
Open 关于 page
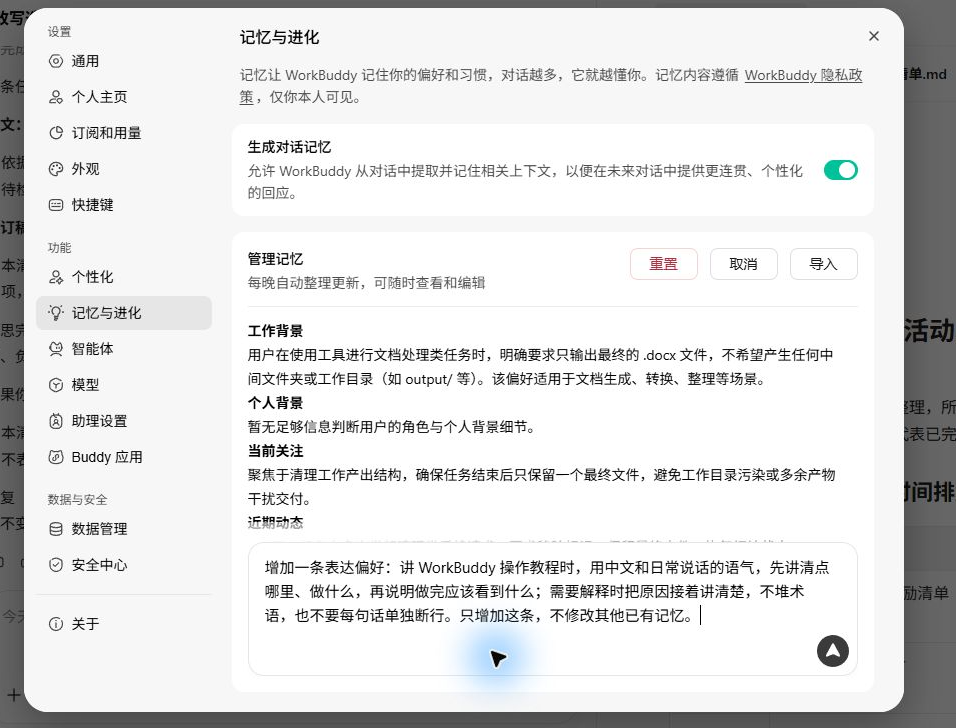coord(124,624)
